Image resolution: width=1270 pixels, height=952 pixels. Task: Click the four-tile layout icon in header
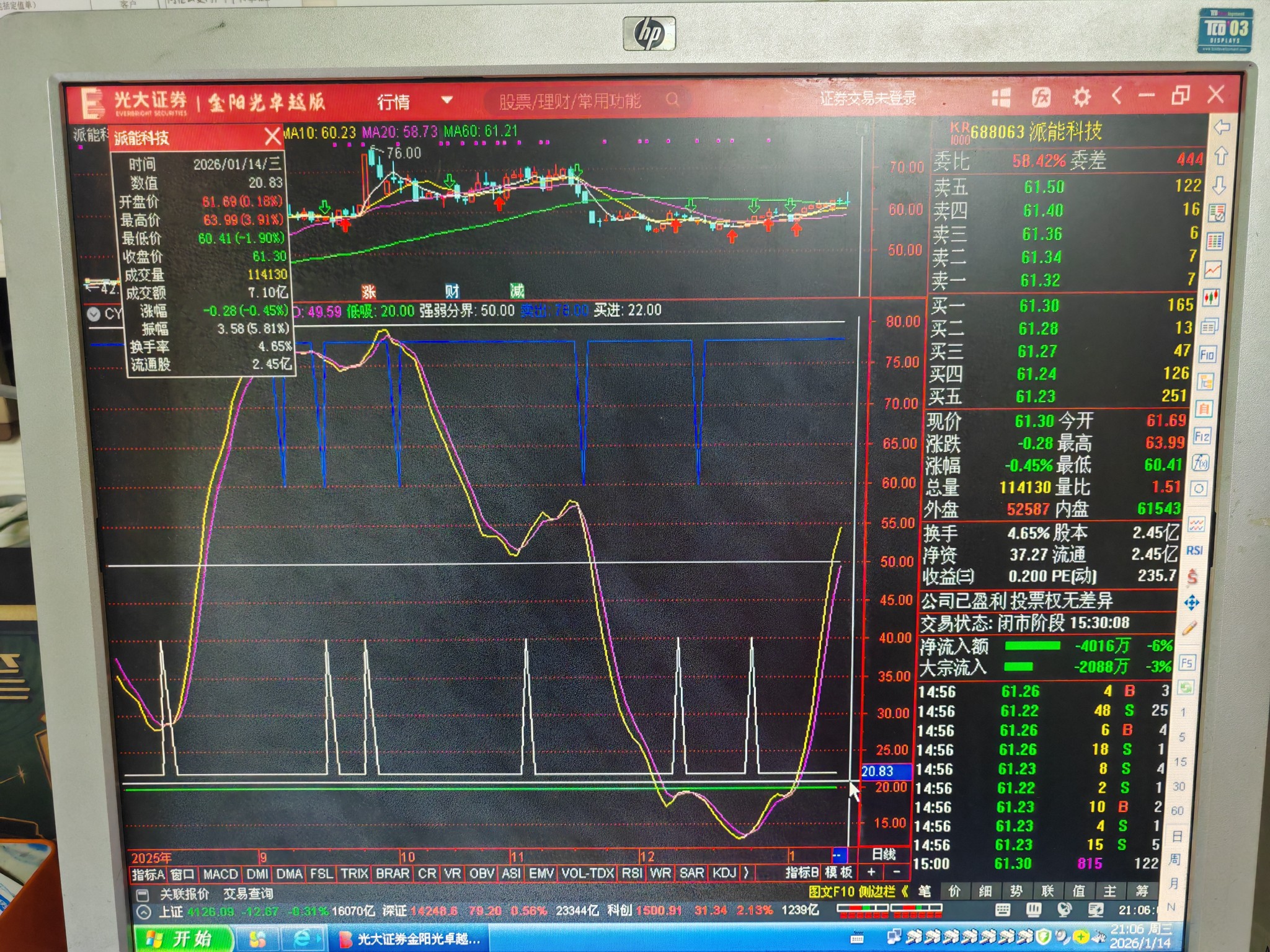pyautogui.click(x=1001, y=98)
